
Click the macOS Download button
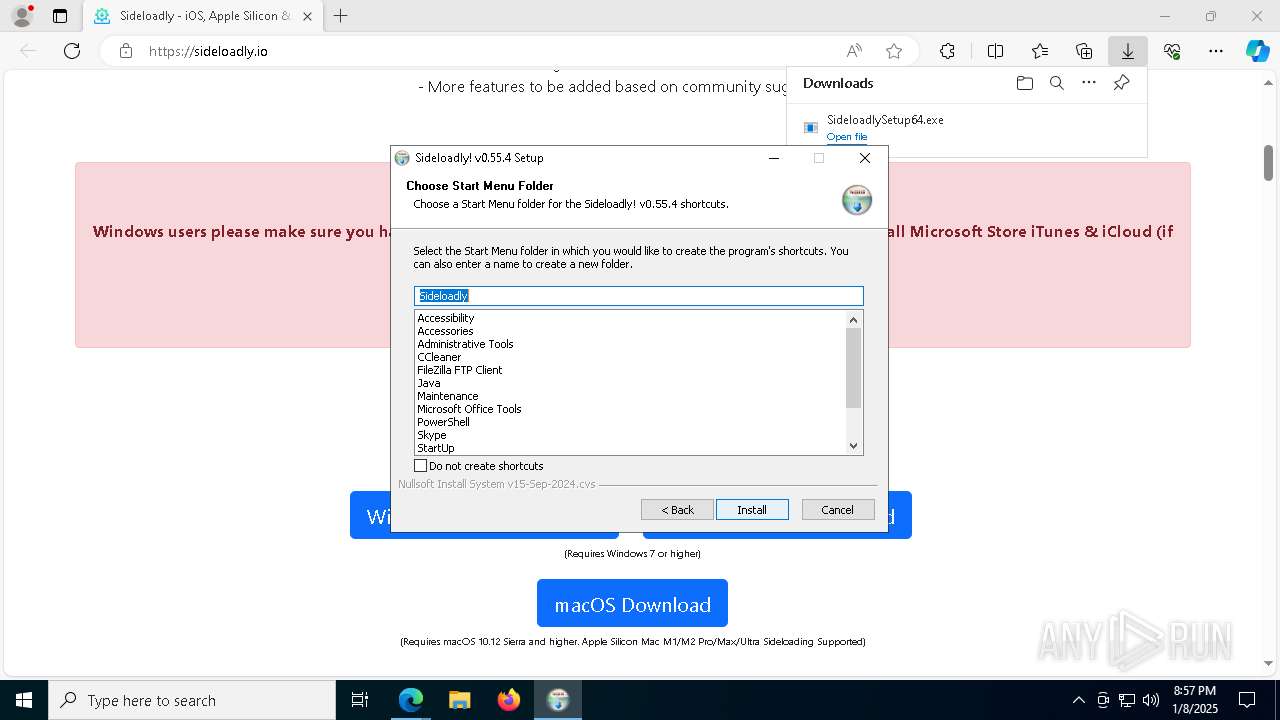point(632,604)
